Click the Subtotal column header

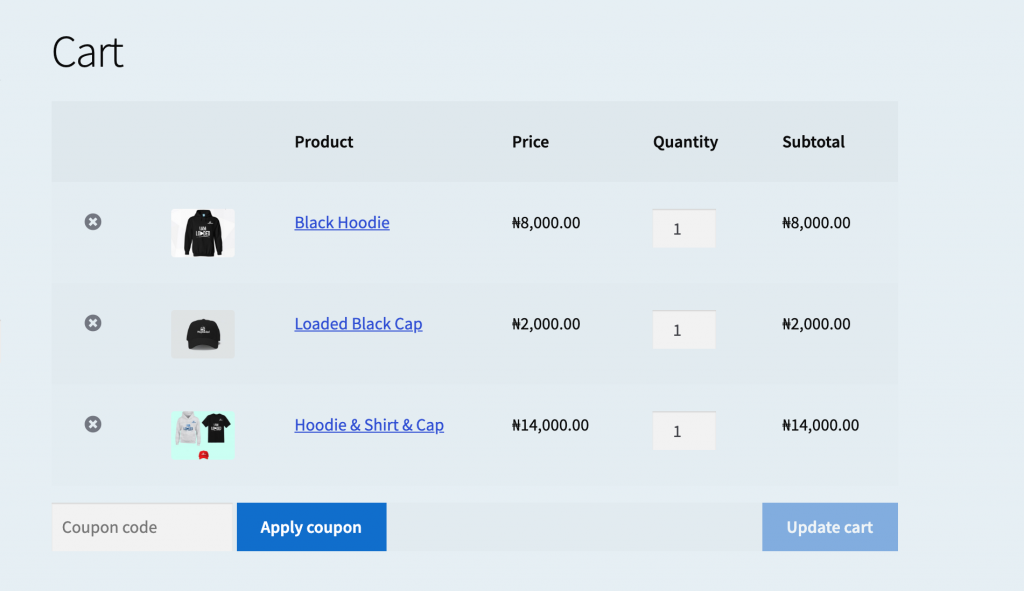click(x=813, y=142)
